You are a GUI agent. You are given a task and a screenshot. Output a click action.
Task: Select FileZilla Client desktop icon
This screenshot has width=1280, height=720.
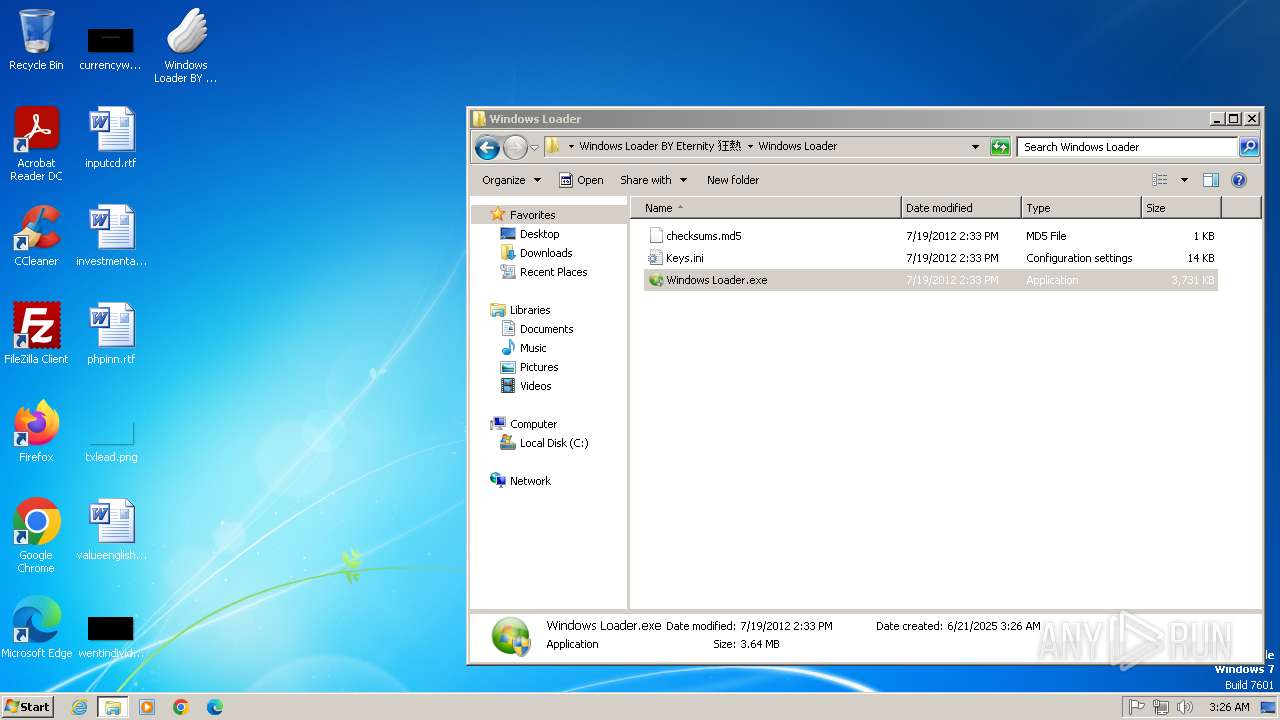pos(36,334)
